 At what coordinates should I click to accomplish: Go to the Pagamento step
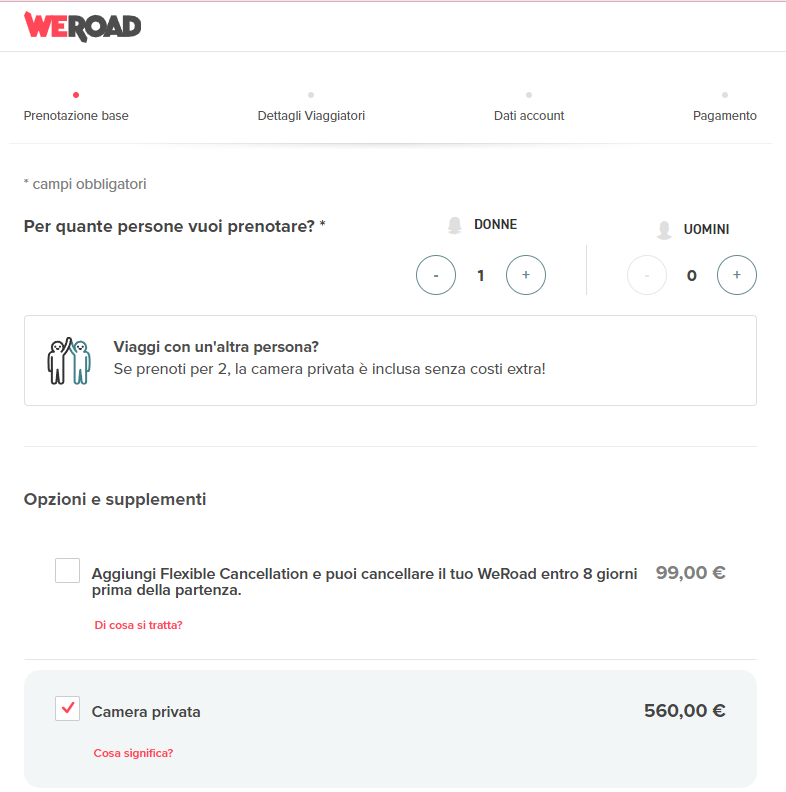tap(725, 116)
